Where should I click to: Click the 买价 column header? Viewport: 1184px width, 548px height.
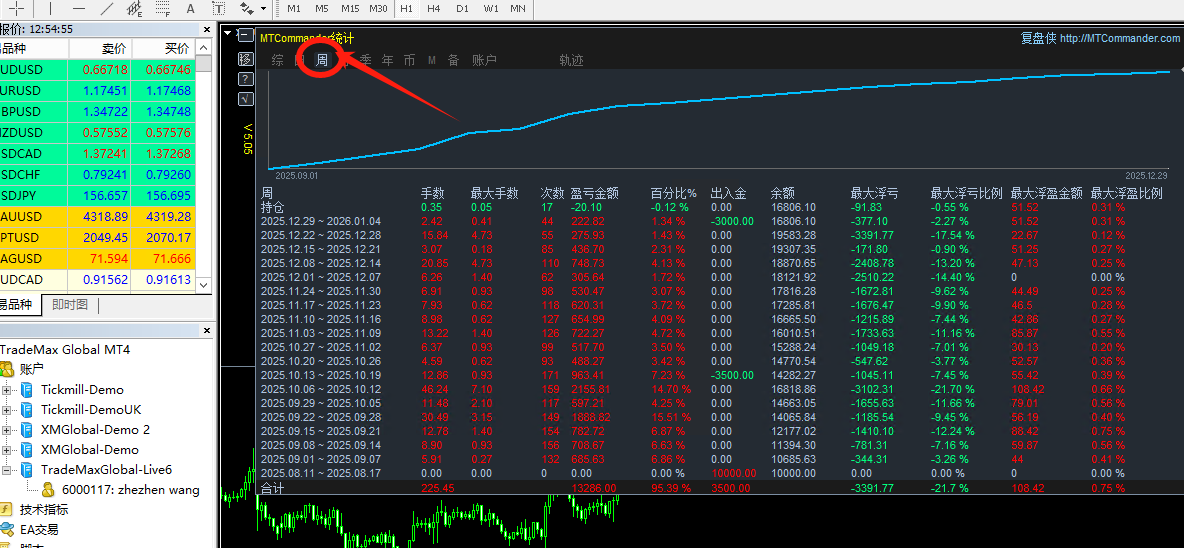[177, 48]
